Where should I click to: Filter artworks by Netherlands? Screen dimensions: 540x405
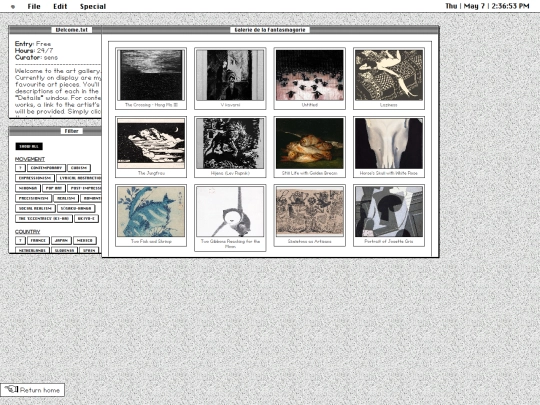32,250
